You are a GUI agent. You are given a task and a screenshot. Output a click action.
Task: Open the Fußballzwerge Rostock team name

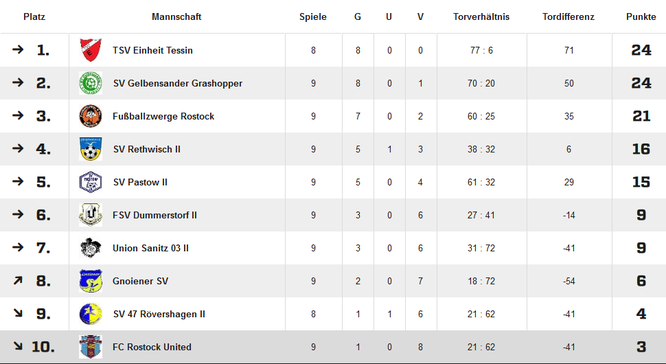164,116
